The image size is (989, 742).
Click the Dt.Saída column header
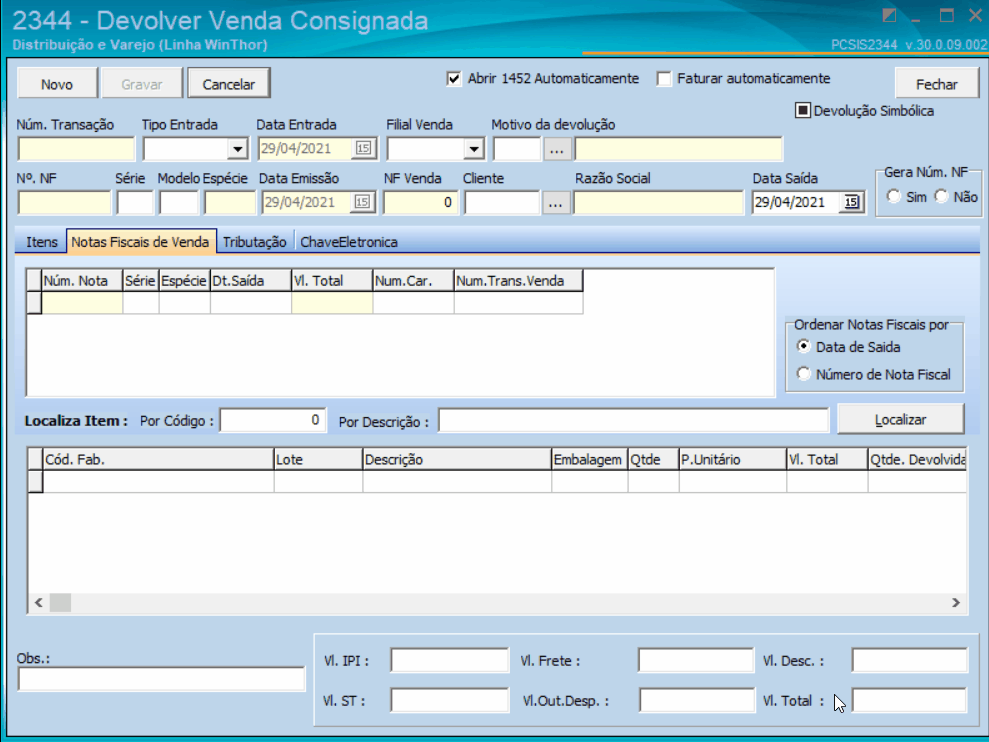tap(250, 281)
